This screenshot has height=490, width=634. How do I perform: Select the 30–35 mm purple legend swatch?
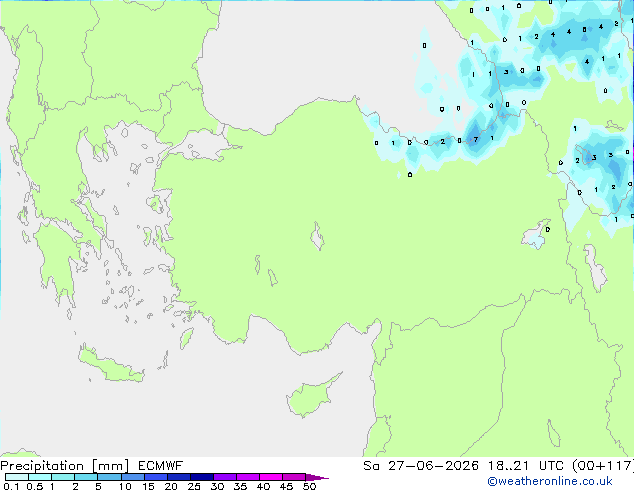pos(224,477)
